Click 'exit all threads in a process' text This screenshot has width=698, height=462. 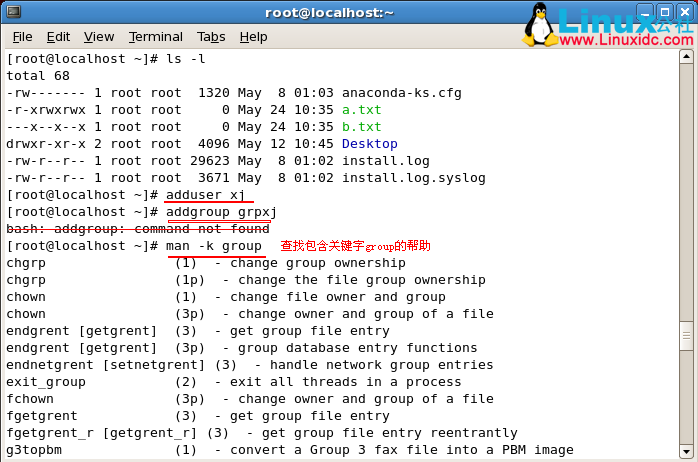pyautogui.click(x=345, y=382)
